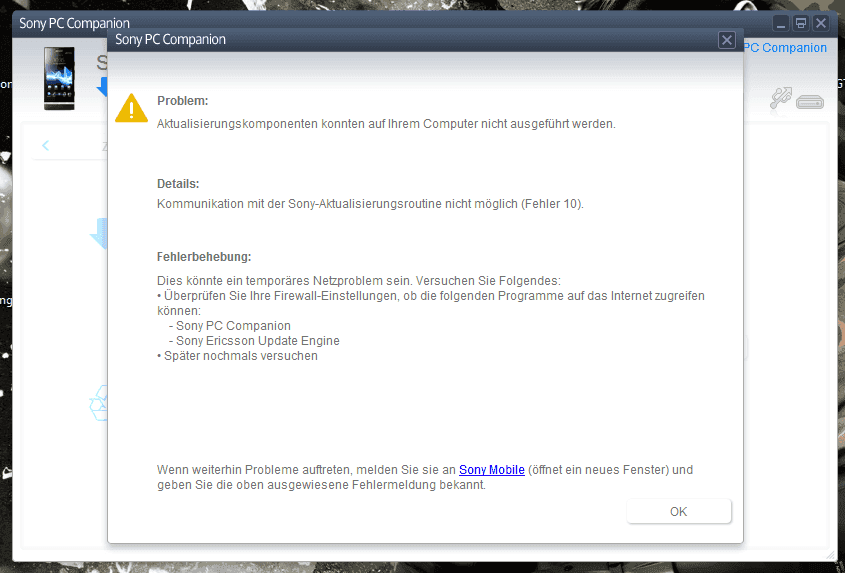
Task: Click the 'Später nochmals versuchen' bullet text
Action: click(x=237, y=356)
